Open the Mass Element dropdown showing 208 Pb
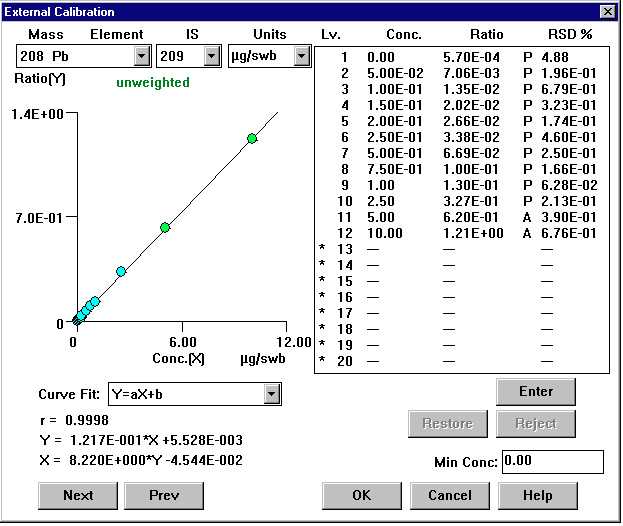This screenshot has height=526, width=623. click(141, 56)
